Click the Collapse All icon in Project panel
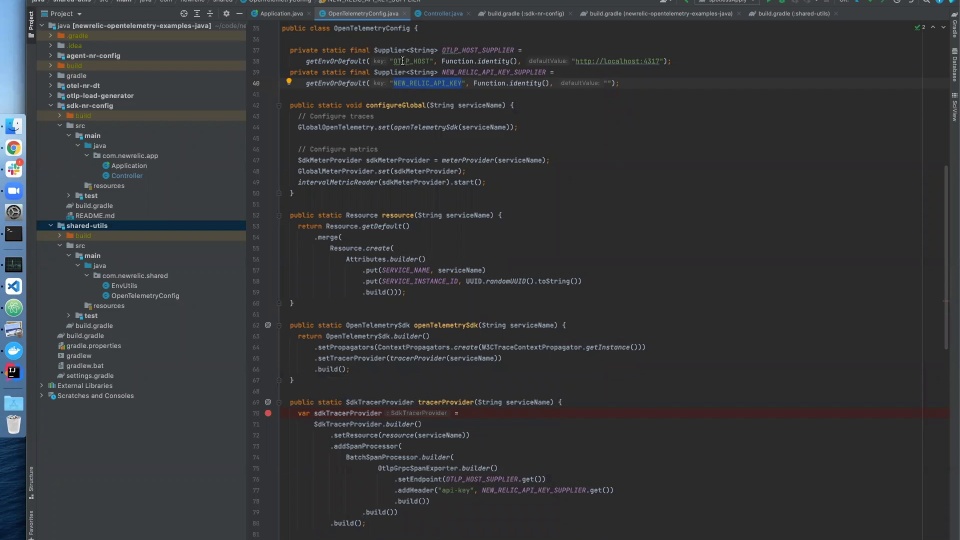Screen dimensions: 960x540 pos(210,13)
